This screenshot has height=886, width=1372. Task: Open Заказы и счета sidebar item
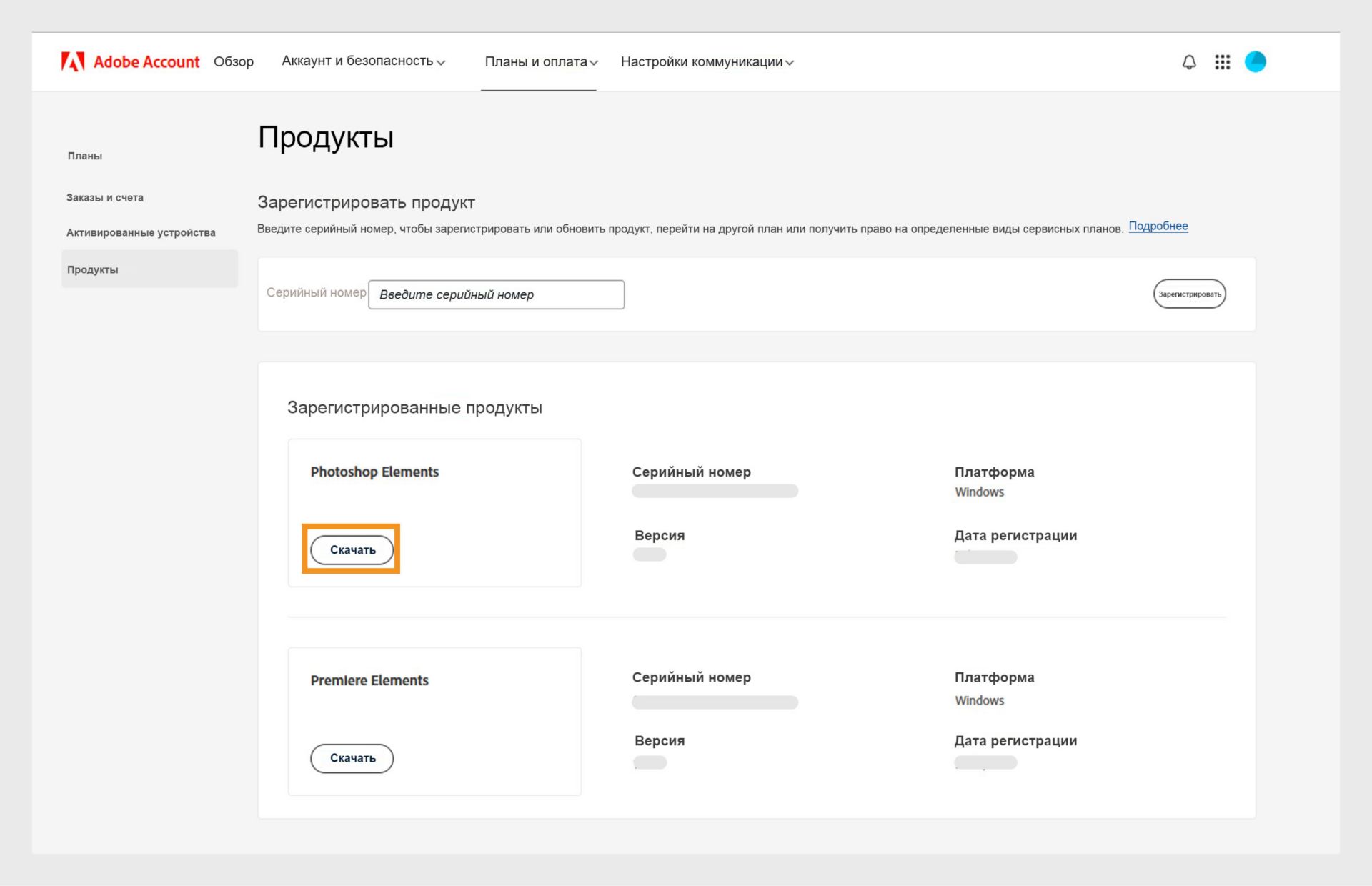105,197
